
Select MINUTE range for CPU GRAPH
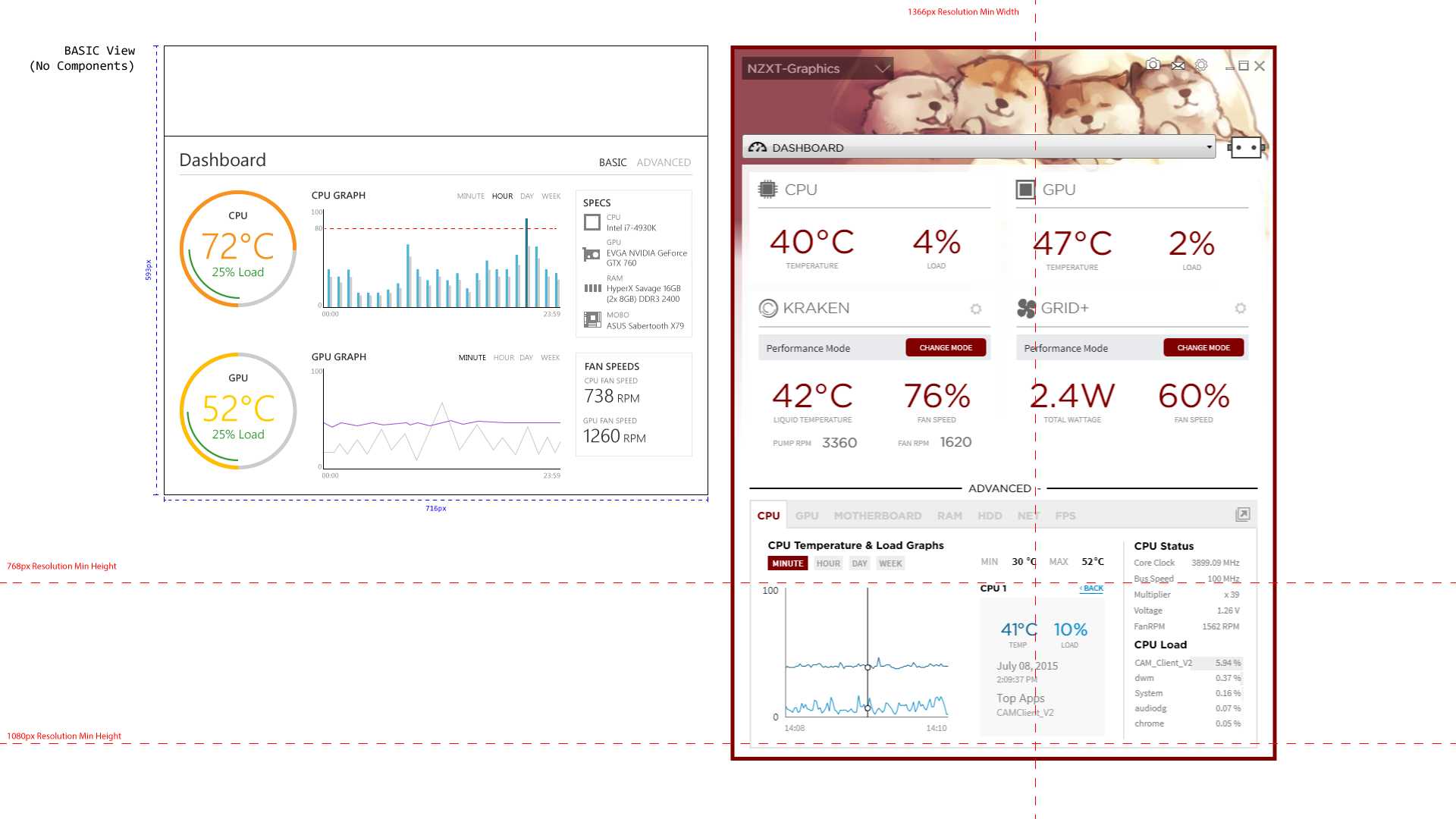click(x=470, y=196)
